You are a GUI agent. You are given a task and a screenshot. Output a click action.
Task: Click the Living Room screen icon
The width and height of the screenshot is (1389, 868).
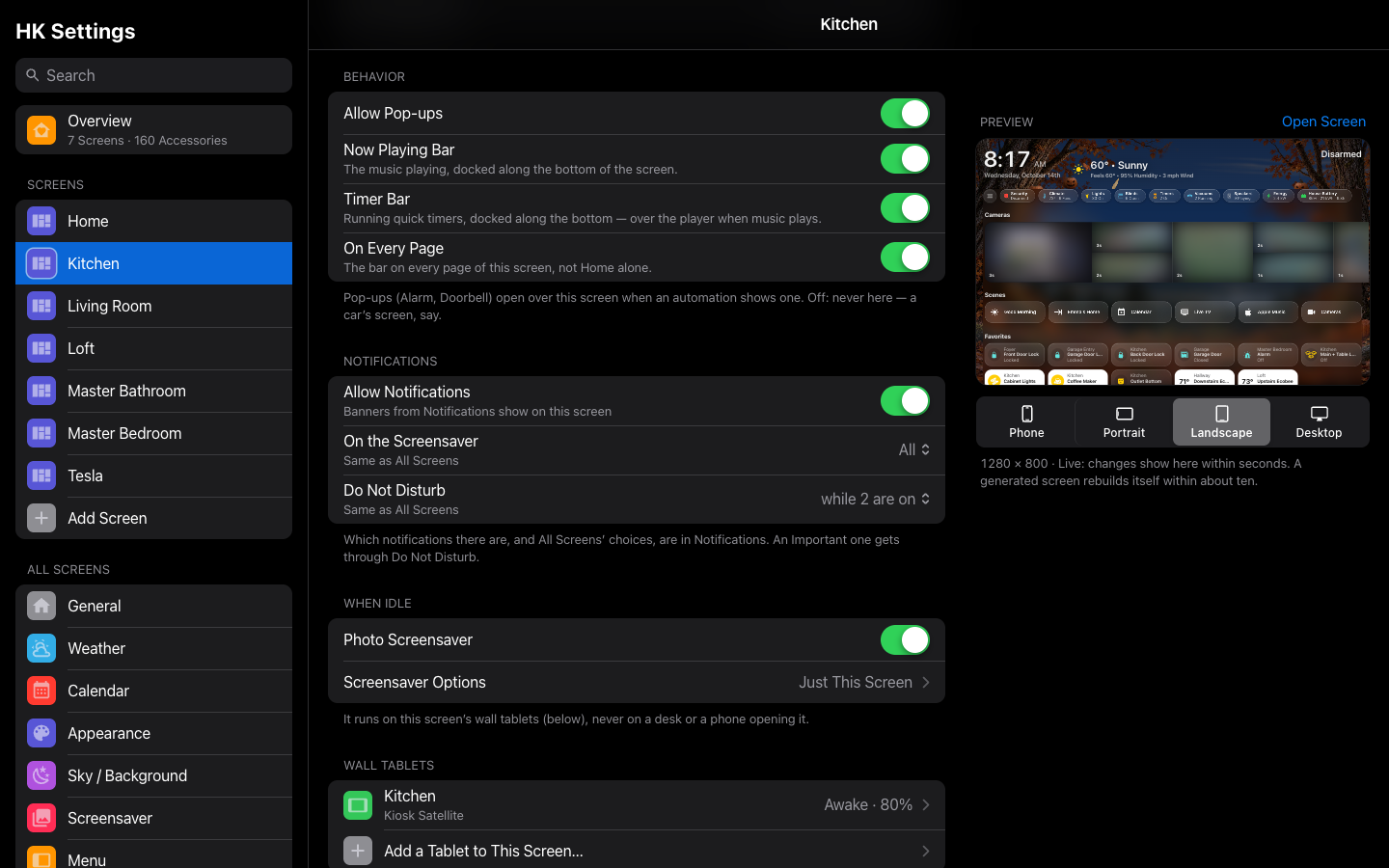(41, 306)
